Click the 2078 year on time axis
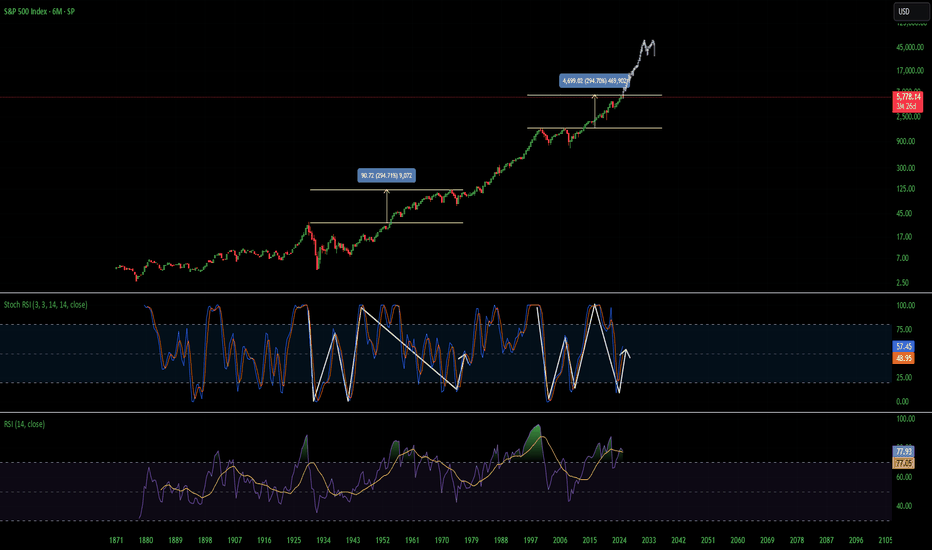 (797, 540)
